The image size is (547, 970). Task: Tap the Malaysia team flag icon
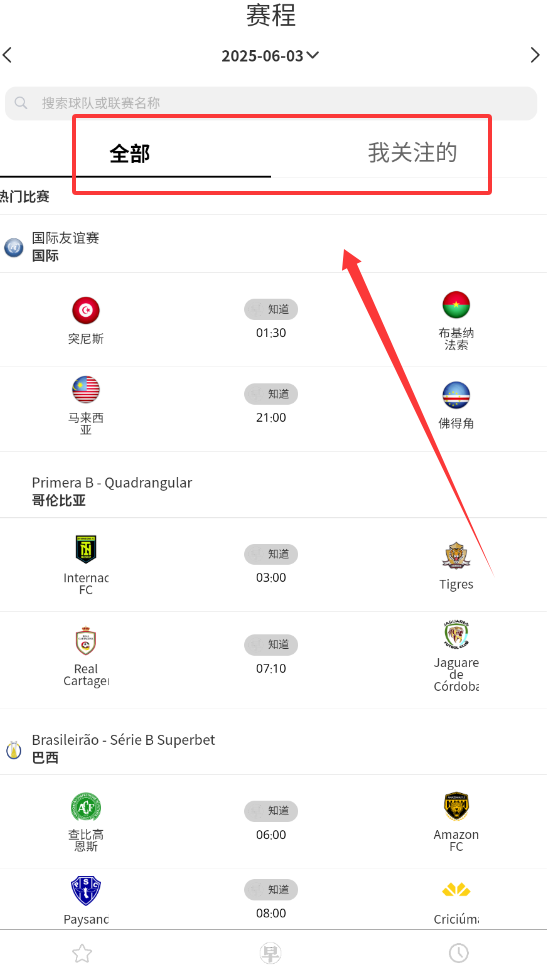tap(85, 390)
